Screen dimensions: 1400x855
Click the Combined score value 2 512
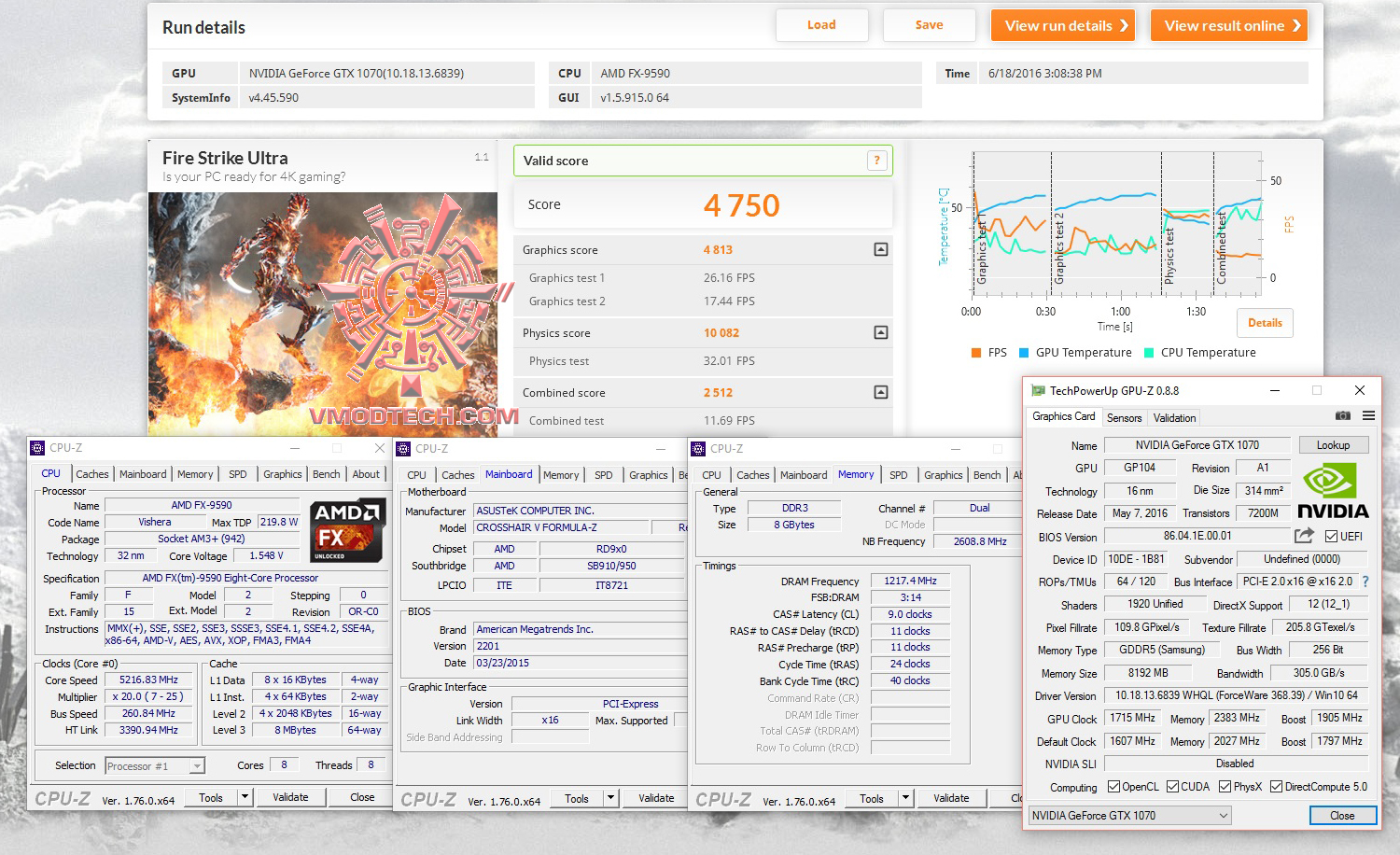click(x=718, y=393)
